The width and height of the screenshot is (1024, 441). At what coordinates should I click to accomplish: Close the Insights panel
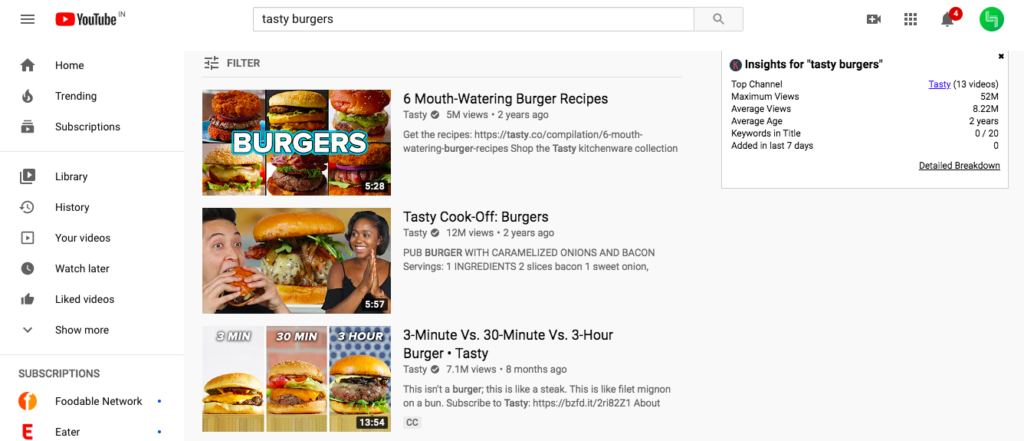1001,56
